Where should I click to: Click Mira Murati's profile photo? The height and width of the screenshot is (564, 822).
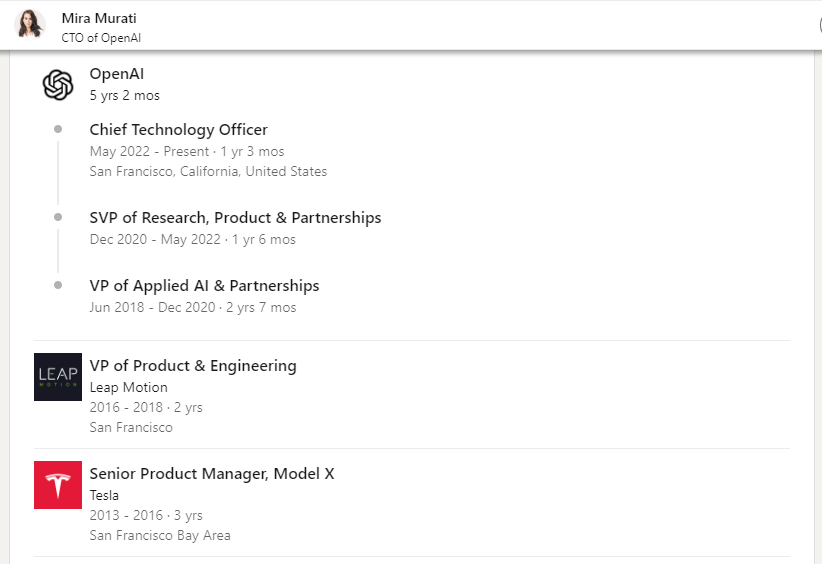pos(31,24)
